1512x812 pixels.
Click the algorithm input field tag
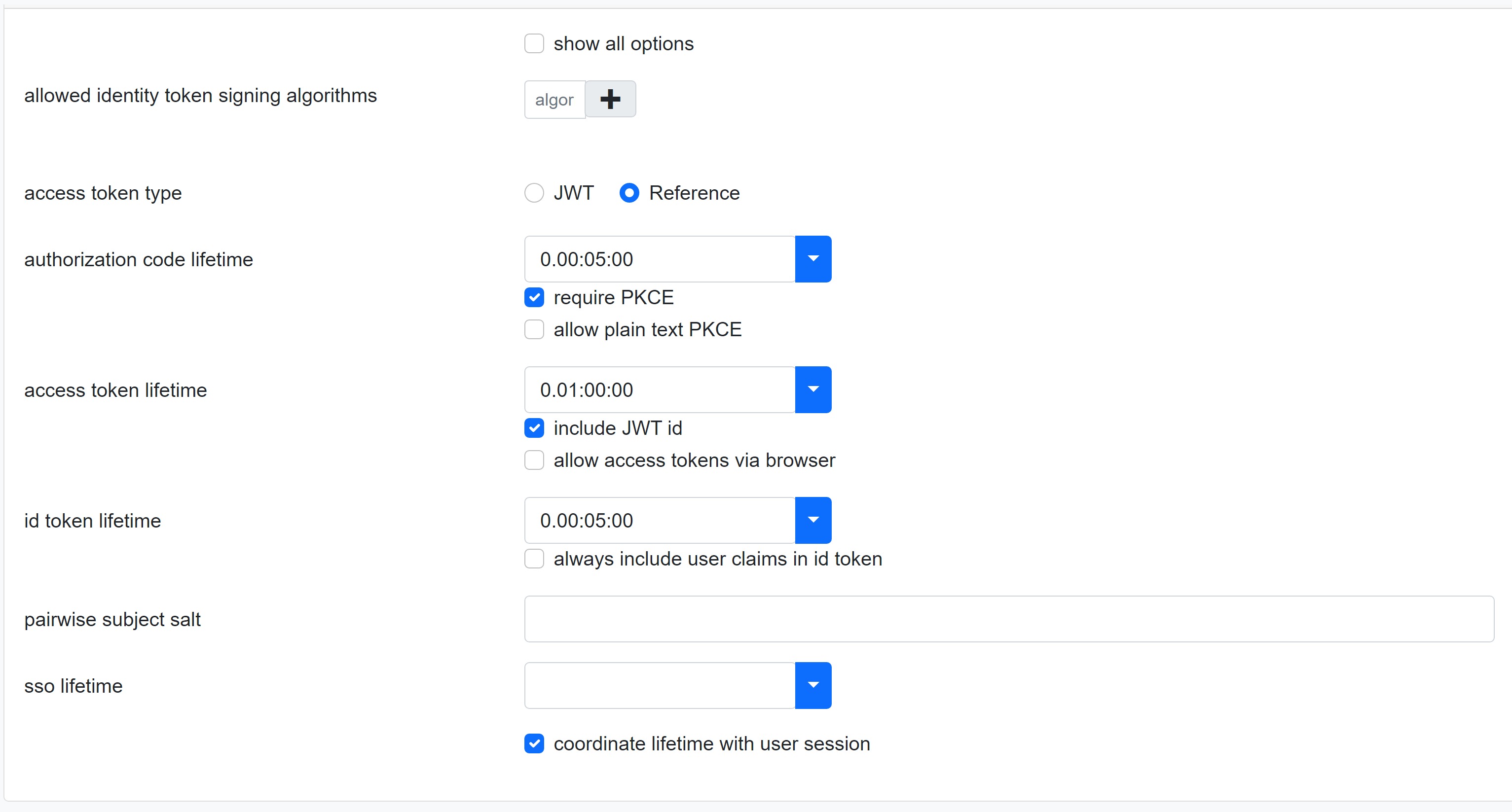point(555,98)
